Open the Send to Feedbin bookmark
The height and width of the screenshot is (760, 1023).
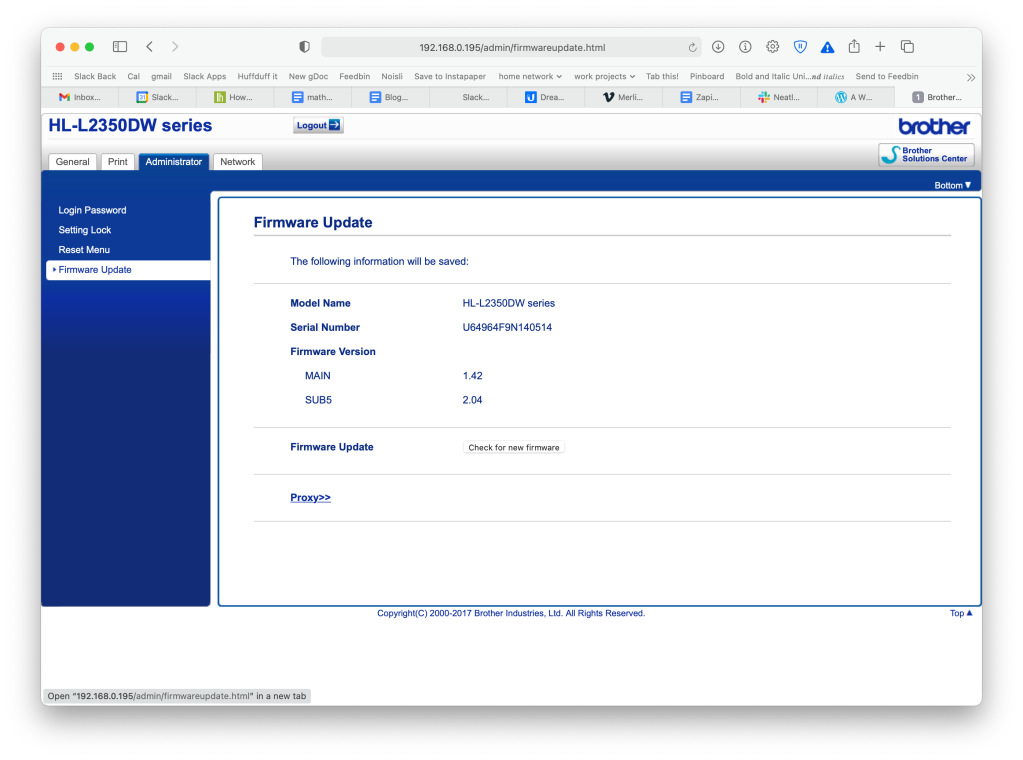tap(887, 76)
